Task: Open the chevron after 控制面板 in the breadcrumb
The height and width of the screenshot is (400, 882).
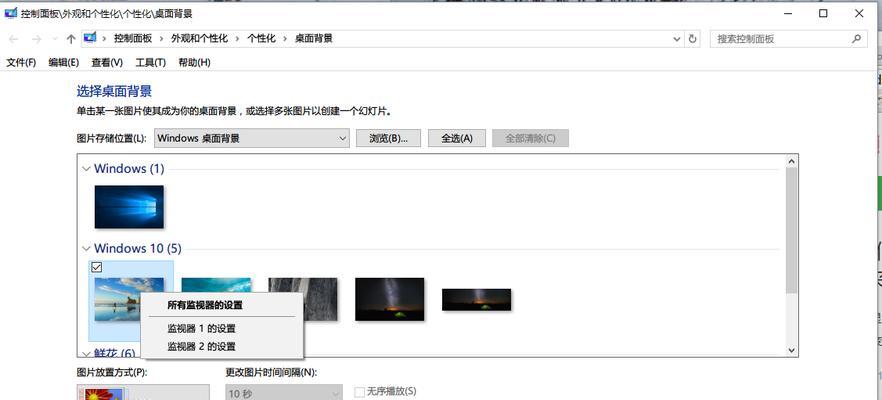Action: tap(161, 39)
